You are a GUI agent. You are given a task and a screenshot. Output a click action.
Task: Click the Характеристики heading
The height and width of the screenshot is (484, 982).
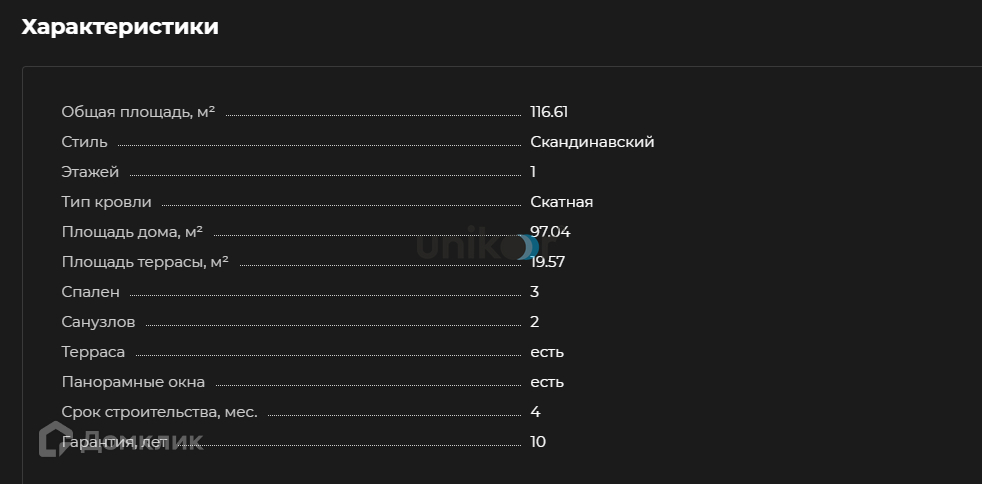(x=120, y=27)
